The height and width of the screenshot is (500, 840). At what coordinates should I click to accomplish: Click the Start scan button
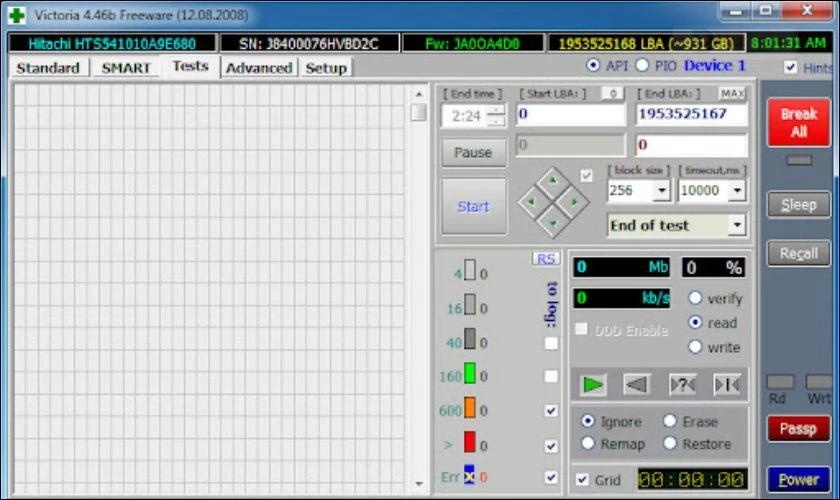473,206
